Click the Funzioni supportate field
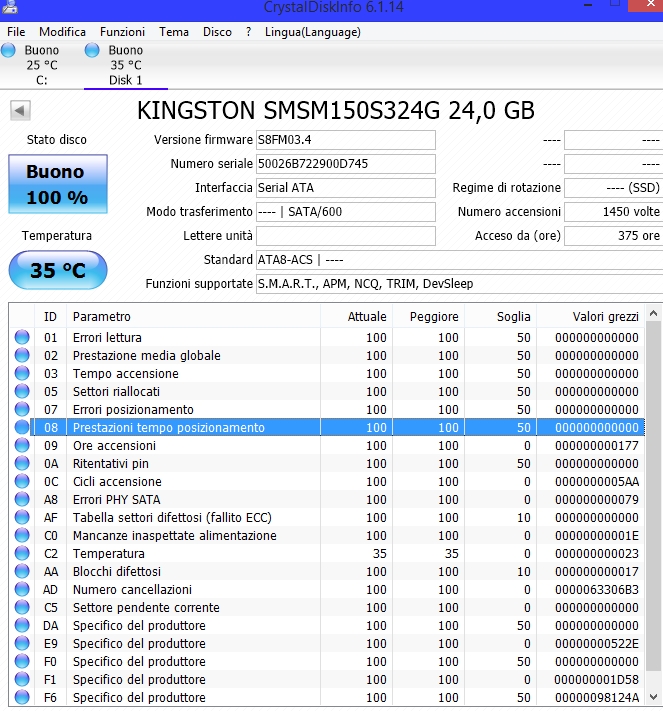The height and width of the screenshot is (711, 663). [x=459, y=284]
